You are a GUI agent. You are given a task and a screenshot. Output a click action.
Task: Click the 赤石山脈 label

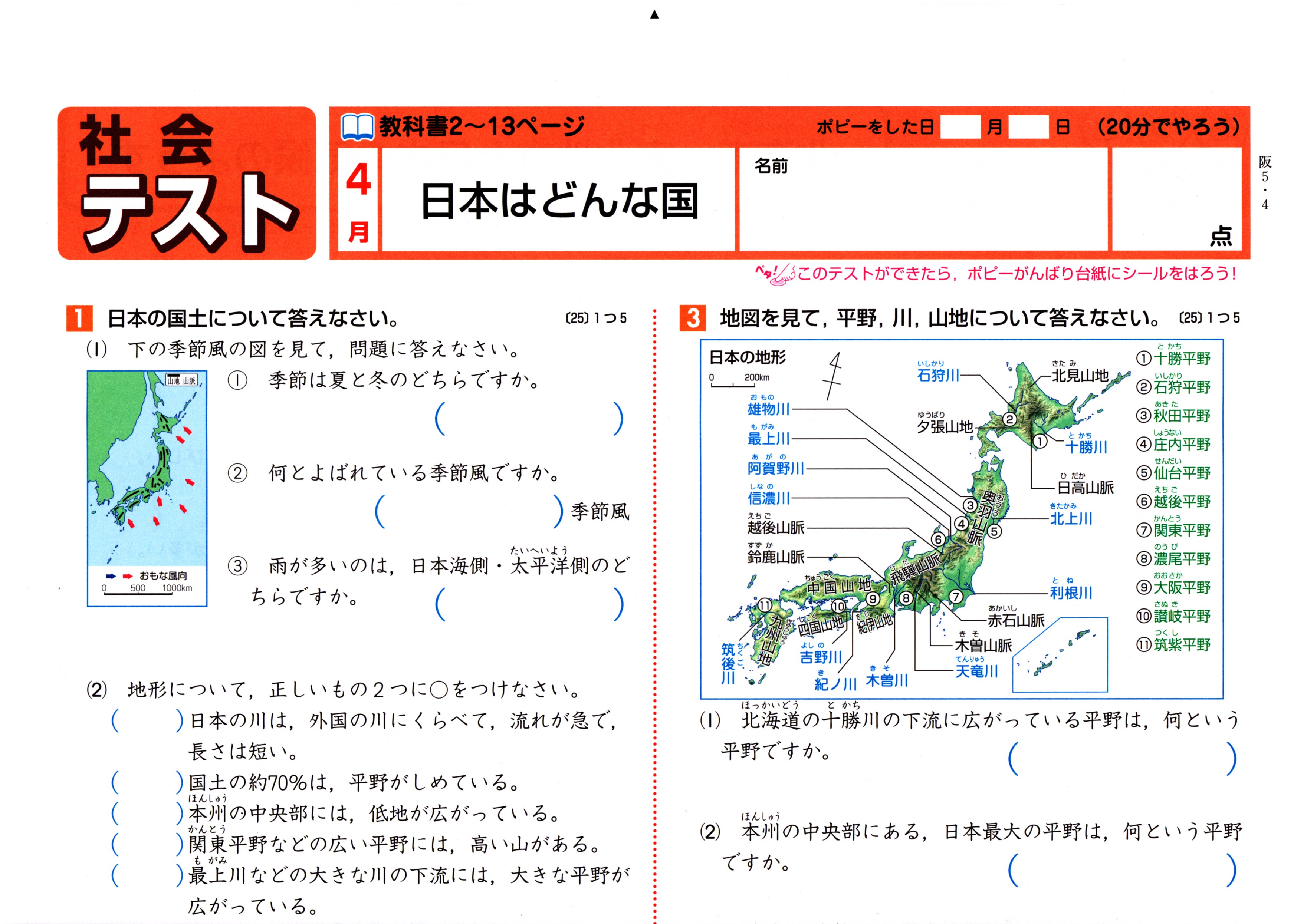coord(1016,617)
